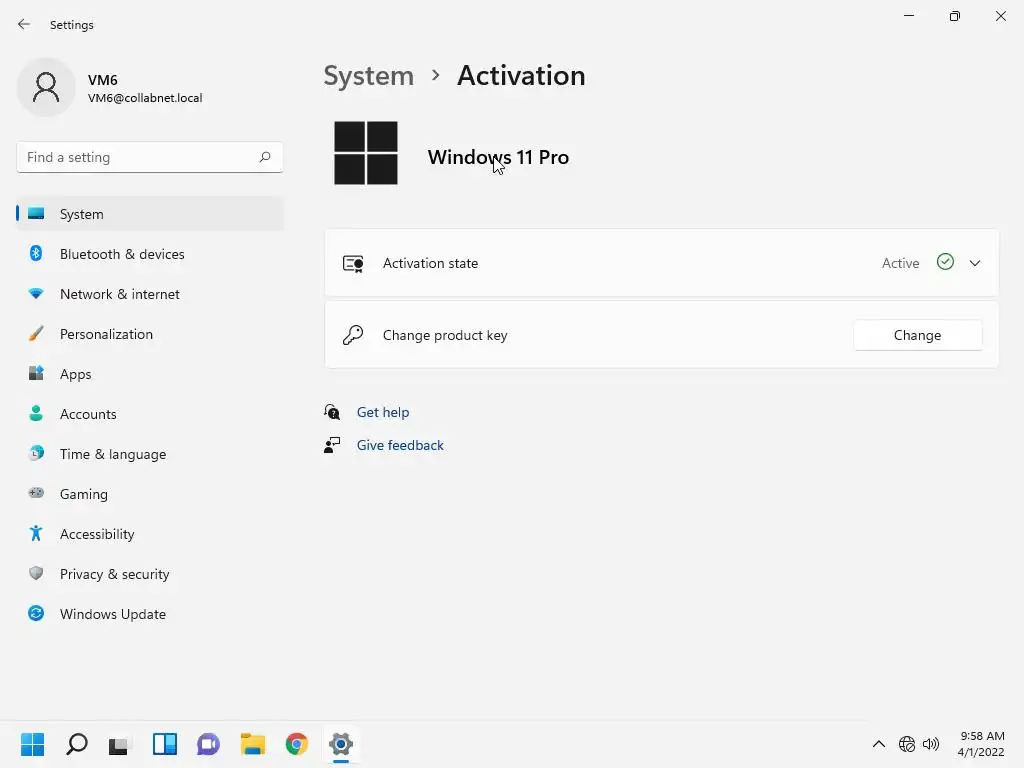Viewport: 1024px width, 768px height.
Task: Click the Give feedback link
Action: coord(400,445)
